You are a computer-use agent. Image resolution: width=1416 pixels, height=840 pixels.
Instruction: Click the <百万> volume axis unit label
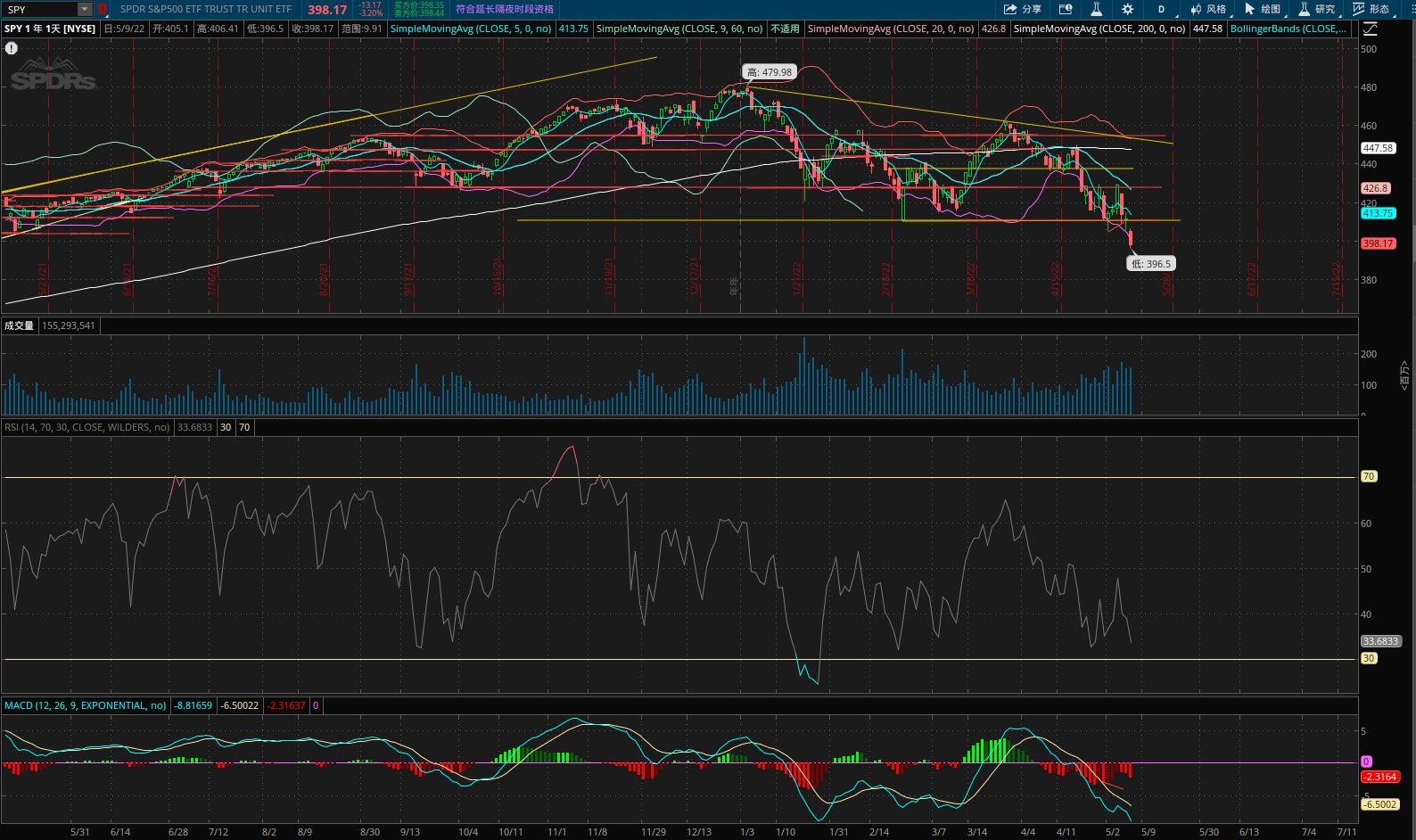[1404, 375]
